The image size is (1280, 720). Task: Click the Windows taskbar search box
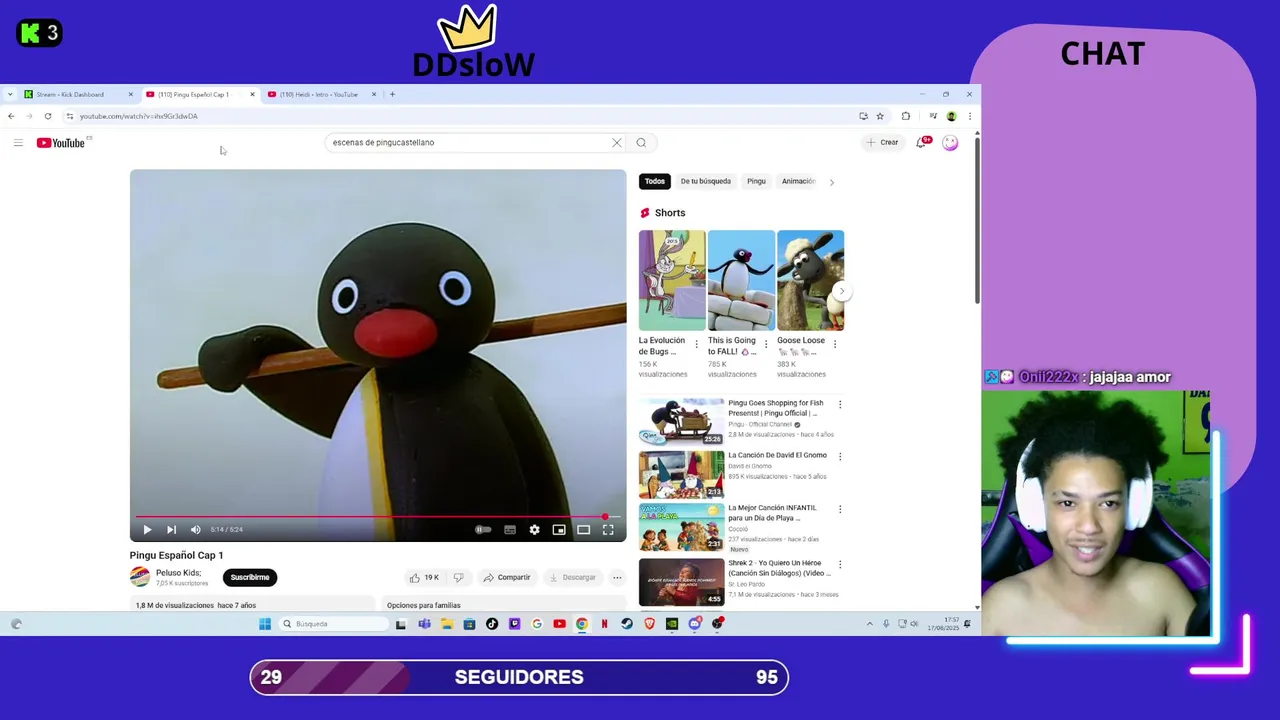(x=334, y=624)
